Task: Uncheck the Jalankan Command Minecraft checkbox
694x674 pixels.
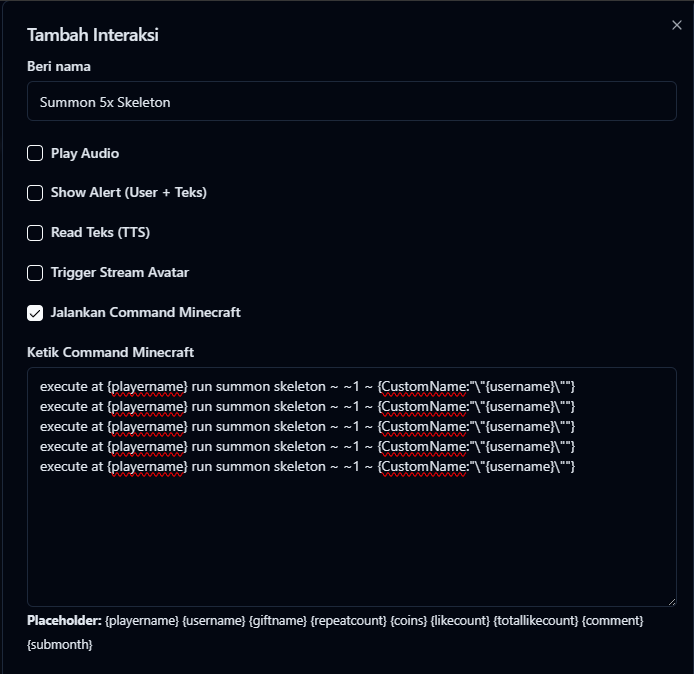Action: [35, 312]
